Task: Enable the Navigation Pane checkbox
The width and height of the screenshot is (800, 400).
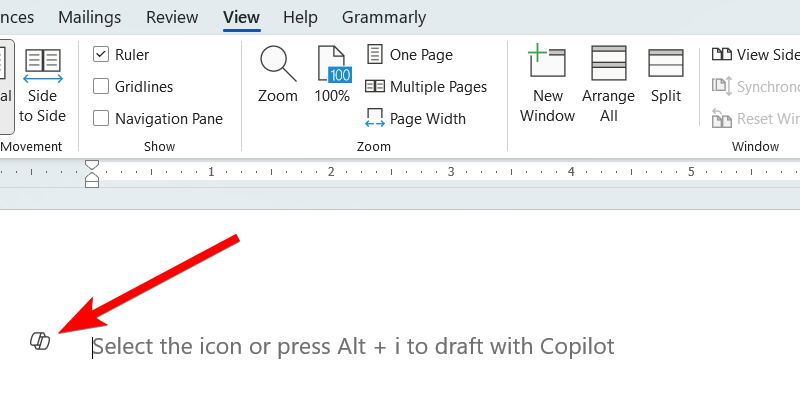Action: (101, 118)
